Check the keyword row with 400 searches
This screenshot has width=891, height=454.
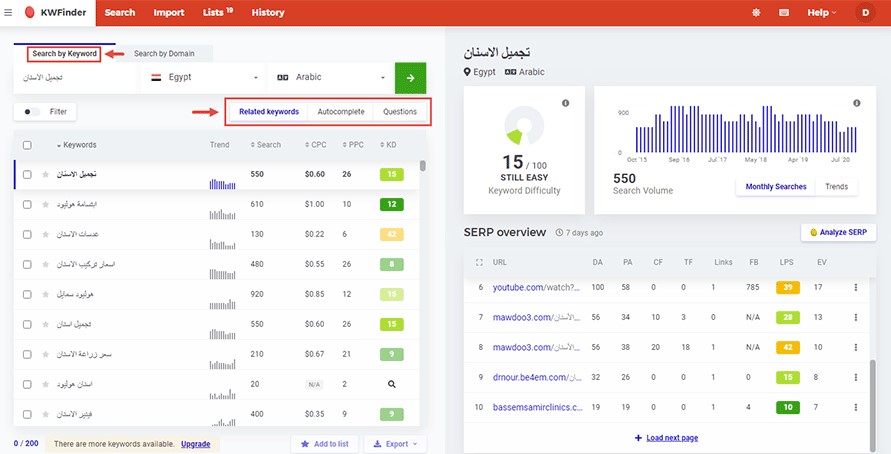point(27,414)
